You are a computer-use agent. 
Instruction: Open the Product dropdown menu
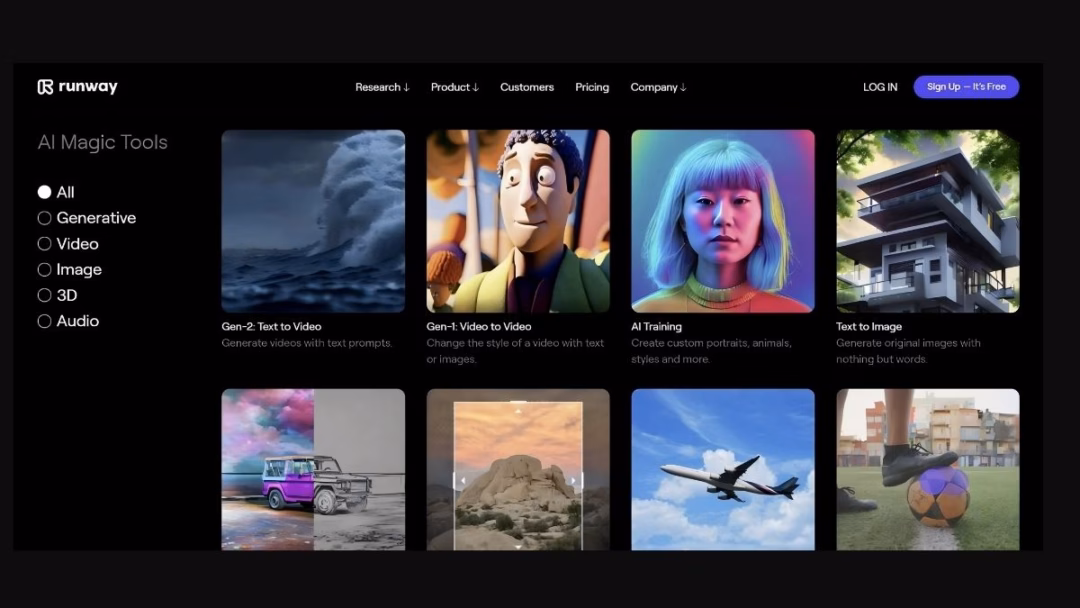454,87
